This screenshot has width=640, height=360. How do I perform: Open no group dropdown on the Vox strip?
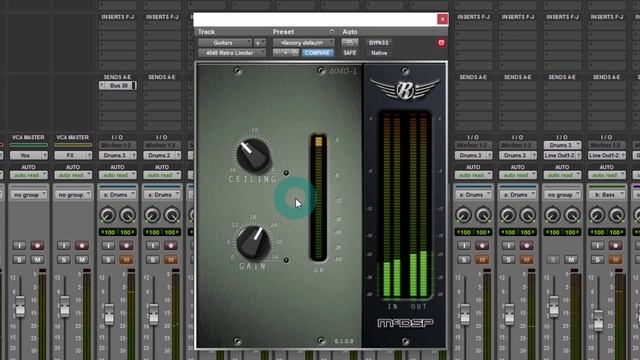pyautogui.click(x=29, y=195)
